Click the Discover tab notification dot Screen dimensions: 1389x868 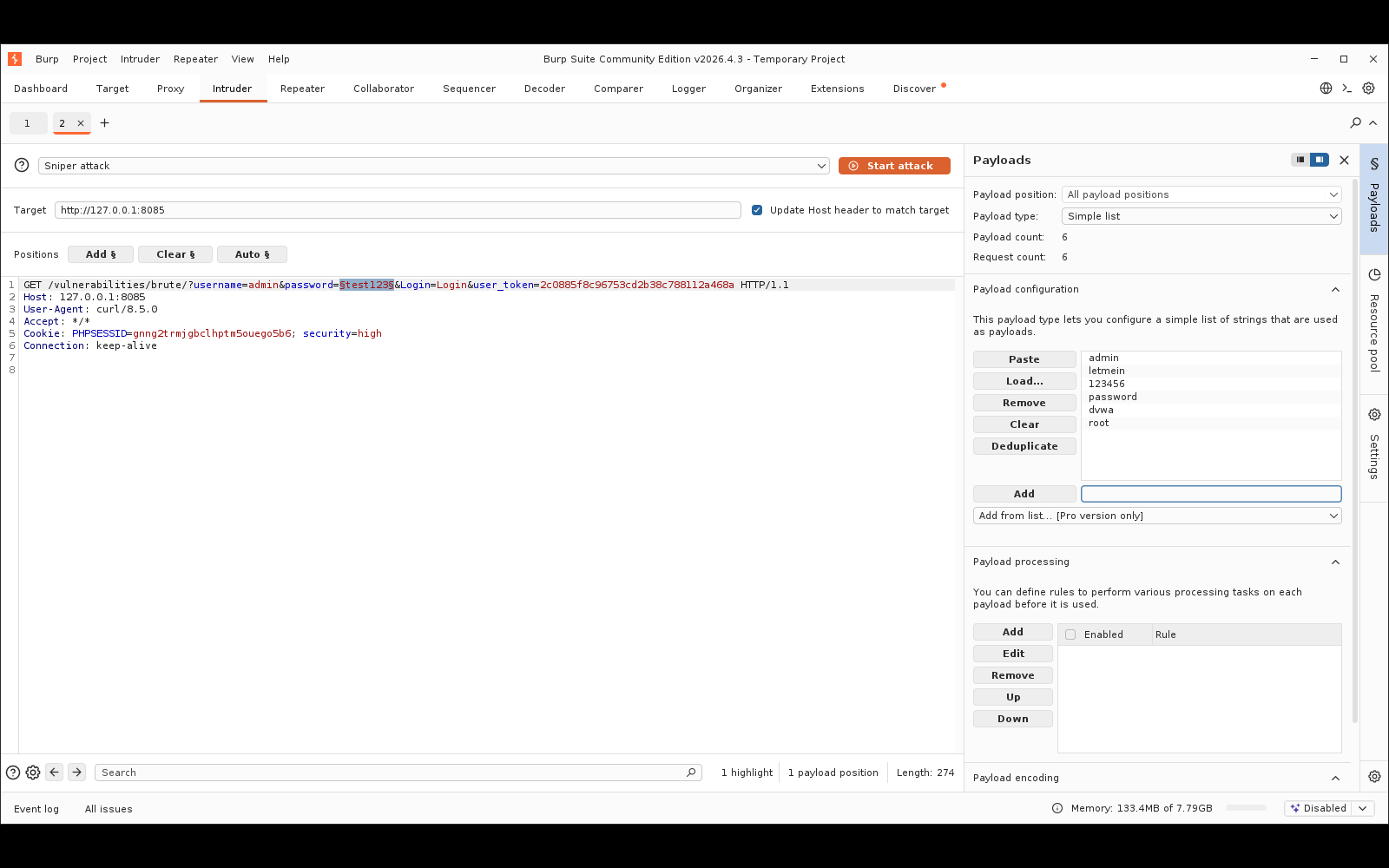tap(944, 85)
